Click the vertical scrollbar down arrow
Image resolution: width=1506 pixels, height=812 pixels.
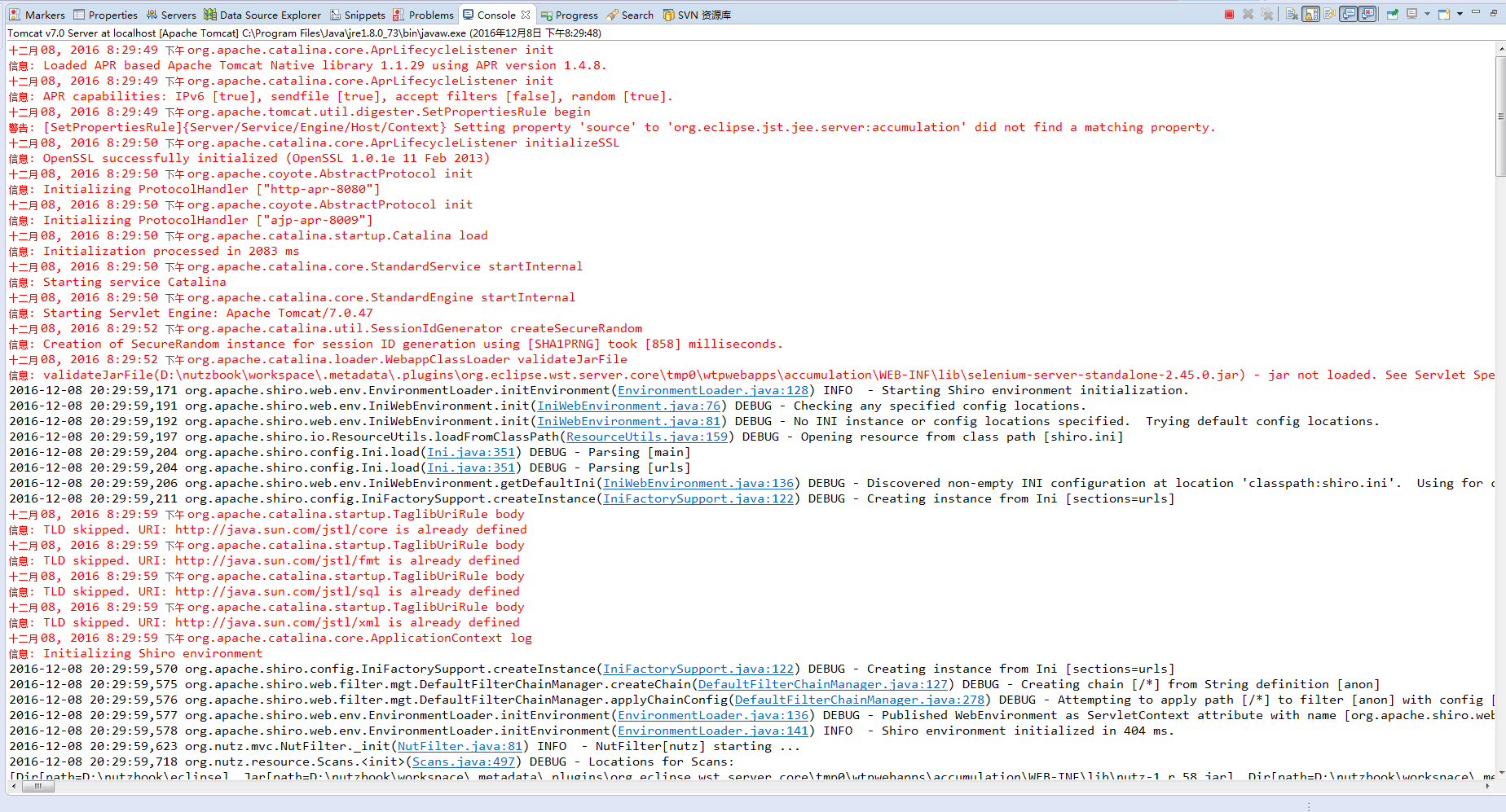1500,774
